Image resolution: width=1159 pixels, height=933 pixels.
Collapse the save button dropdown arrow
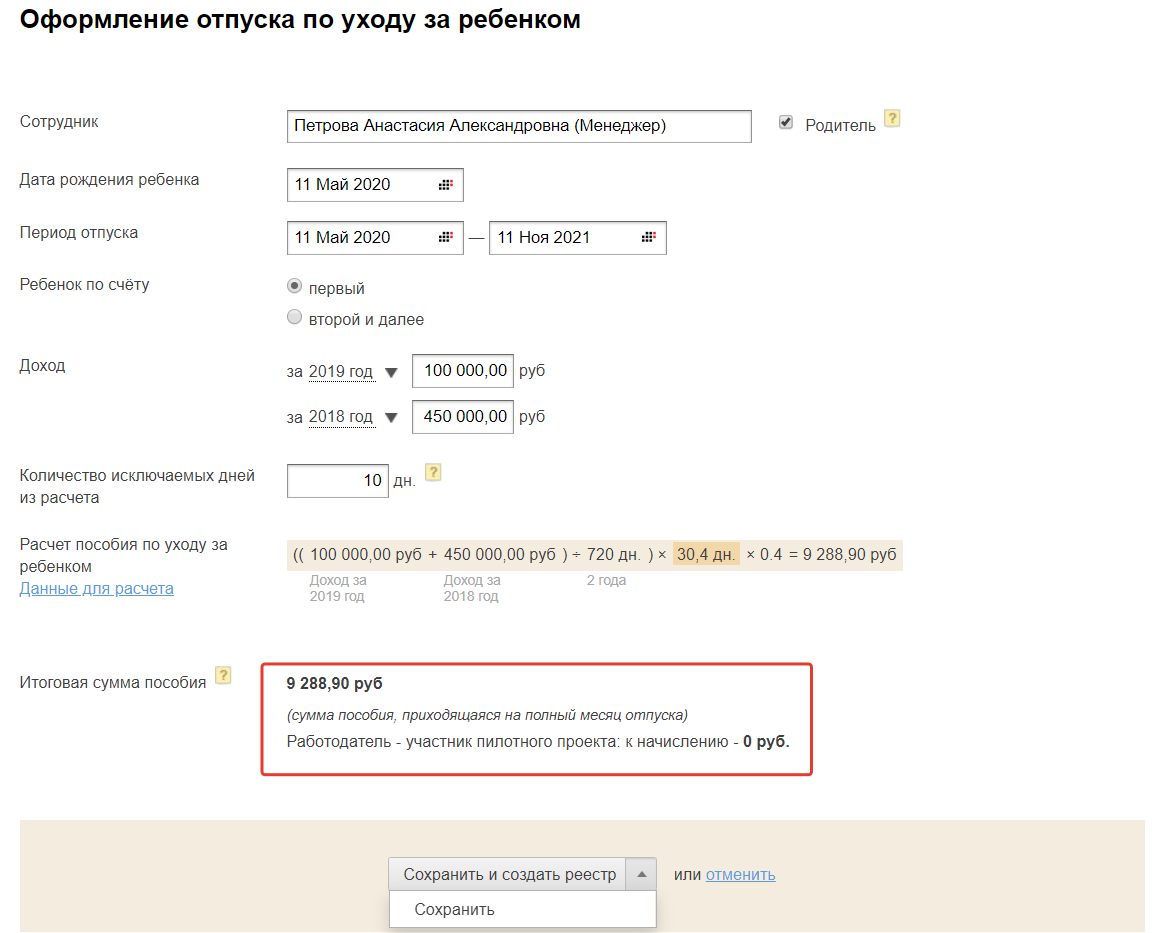(641, 874)
